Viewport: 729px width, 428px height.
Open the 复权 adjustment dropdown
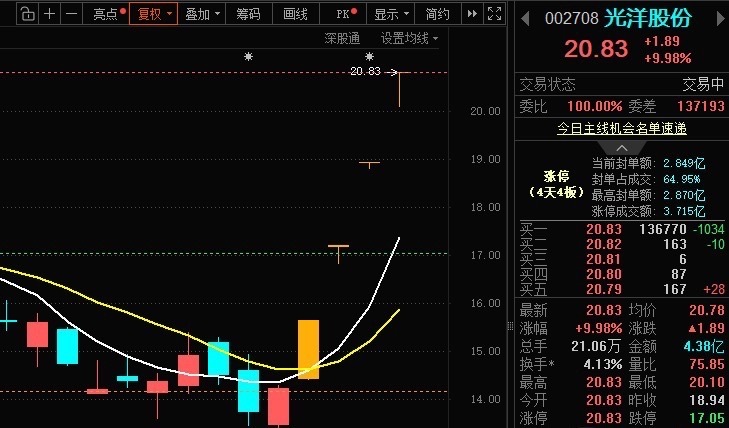tap(154, 14)
